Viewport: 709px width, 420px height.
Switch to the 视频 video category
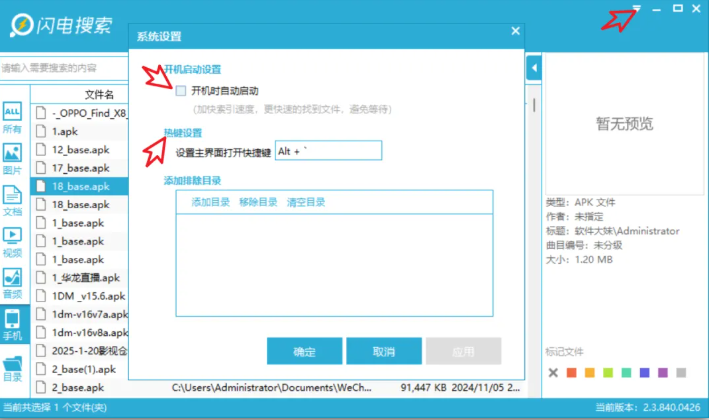coord(12,242)
